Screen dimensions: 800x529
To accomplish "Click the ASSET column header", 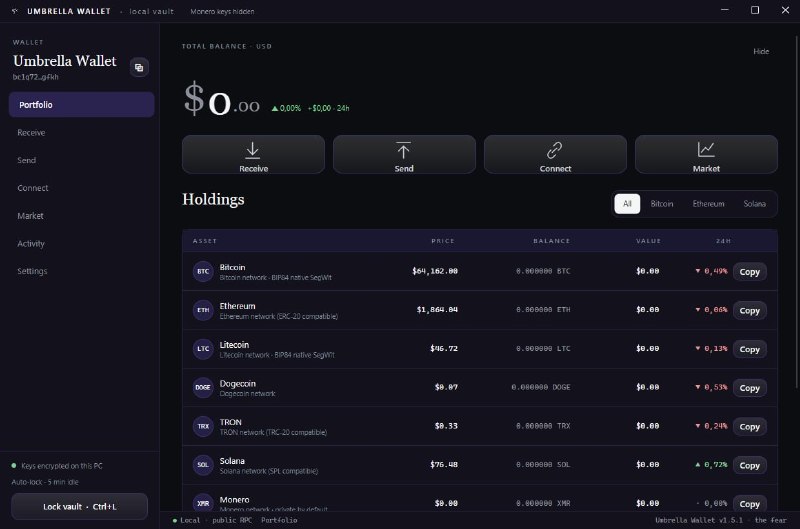I will (x=205, y=241).
